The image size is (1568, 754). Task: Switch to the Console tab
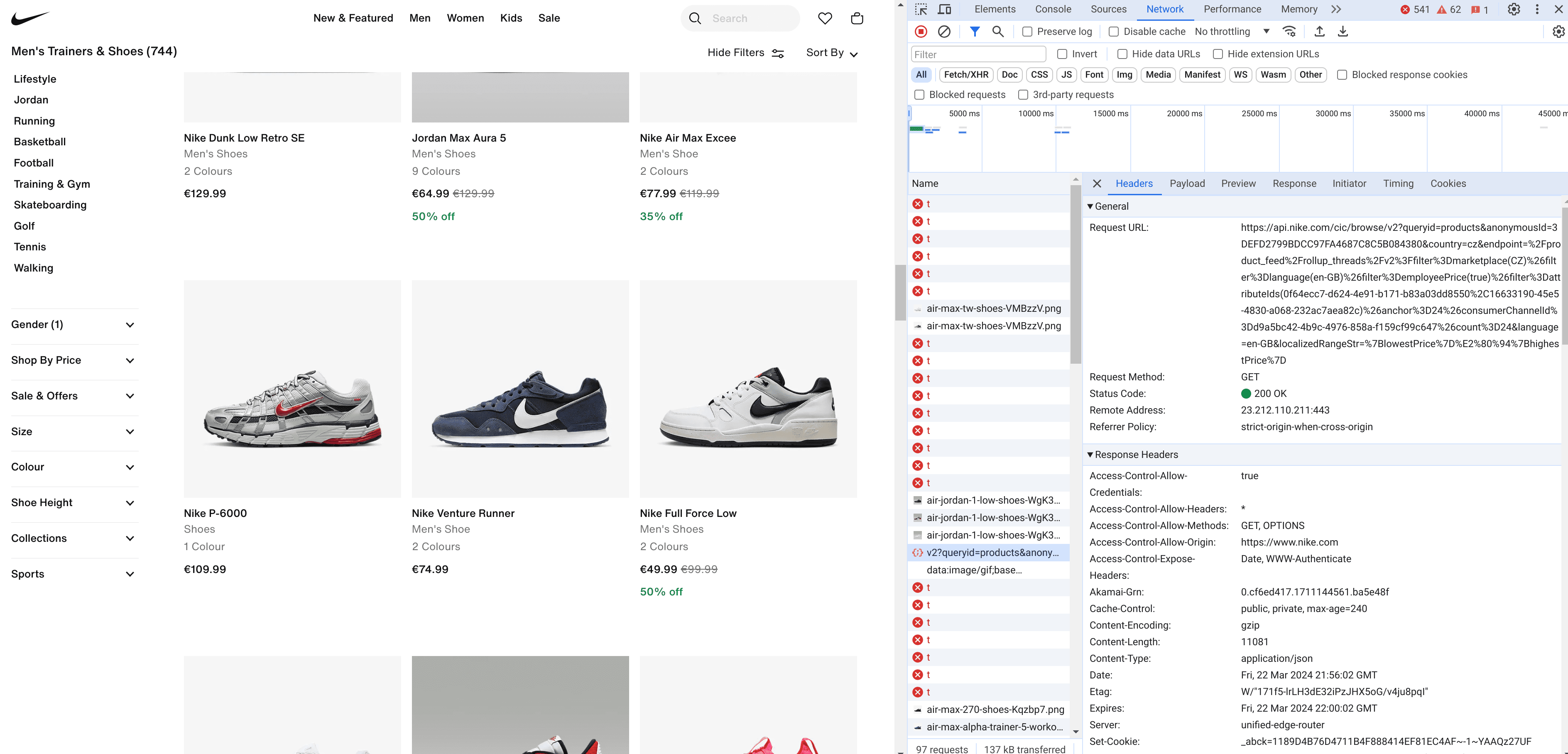1053,9
